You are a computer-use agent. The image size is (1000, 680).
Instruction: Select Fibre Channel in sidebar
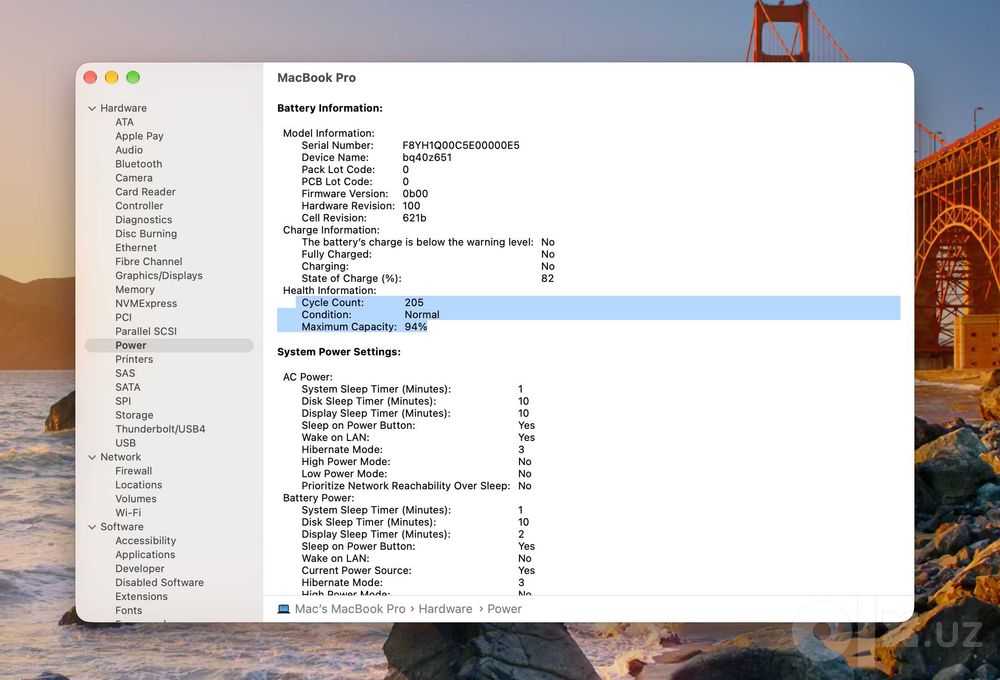click(x=149, y=262)
